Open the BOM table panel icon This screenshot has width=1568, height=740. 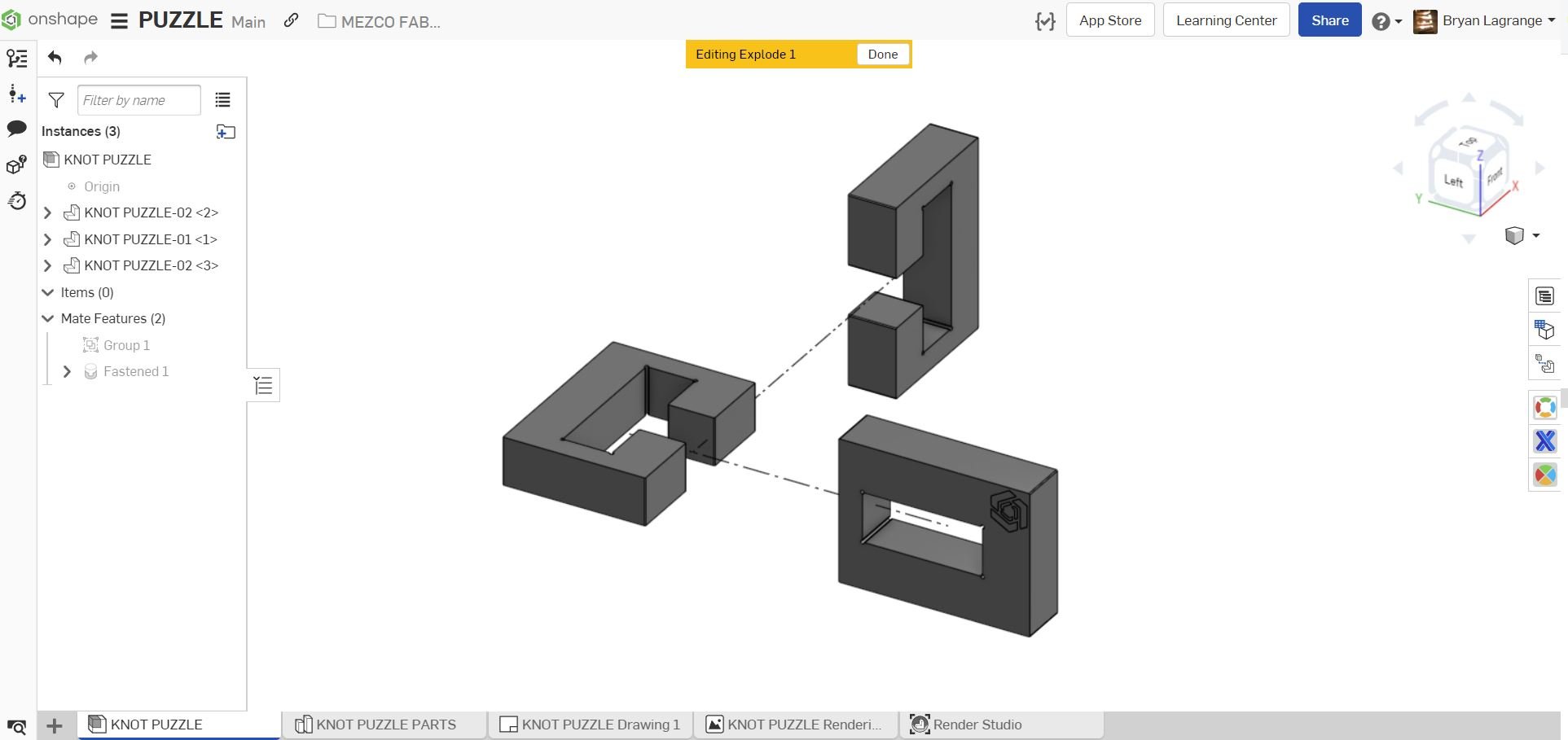[x=1544, y=296]
